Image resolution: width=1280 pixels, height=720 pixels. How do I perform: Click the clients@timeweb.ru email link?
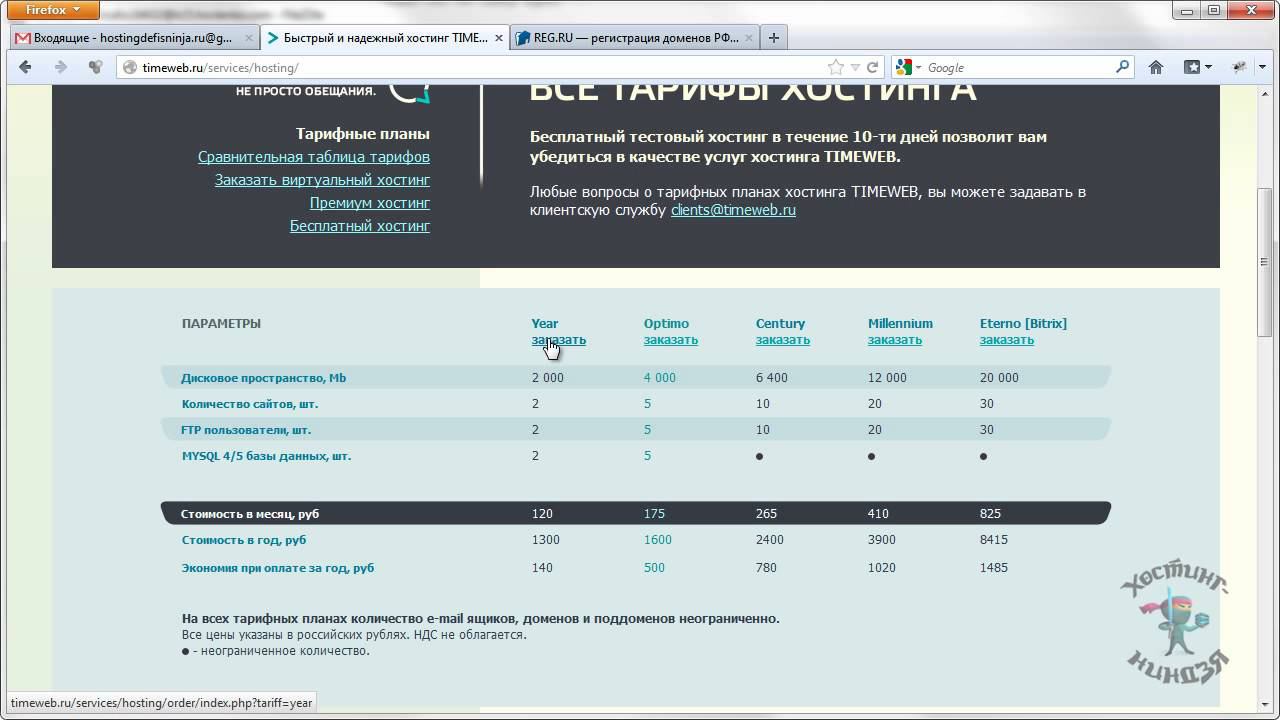(733, 210)
